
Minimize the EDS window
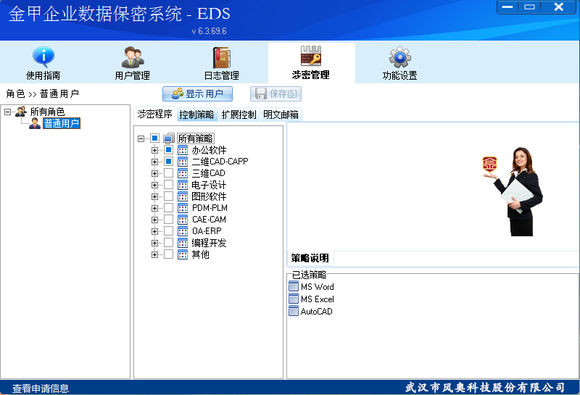point(508,7)
